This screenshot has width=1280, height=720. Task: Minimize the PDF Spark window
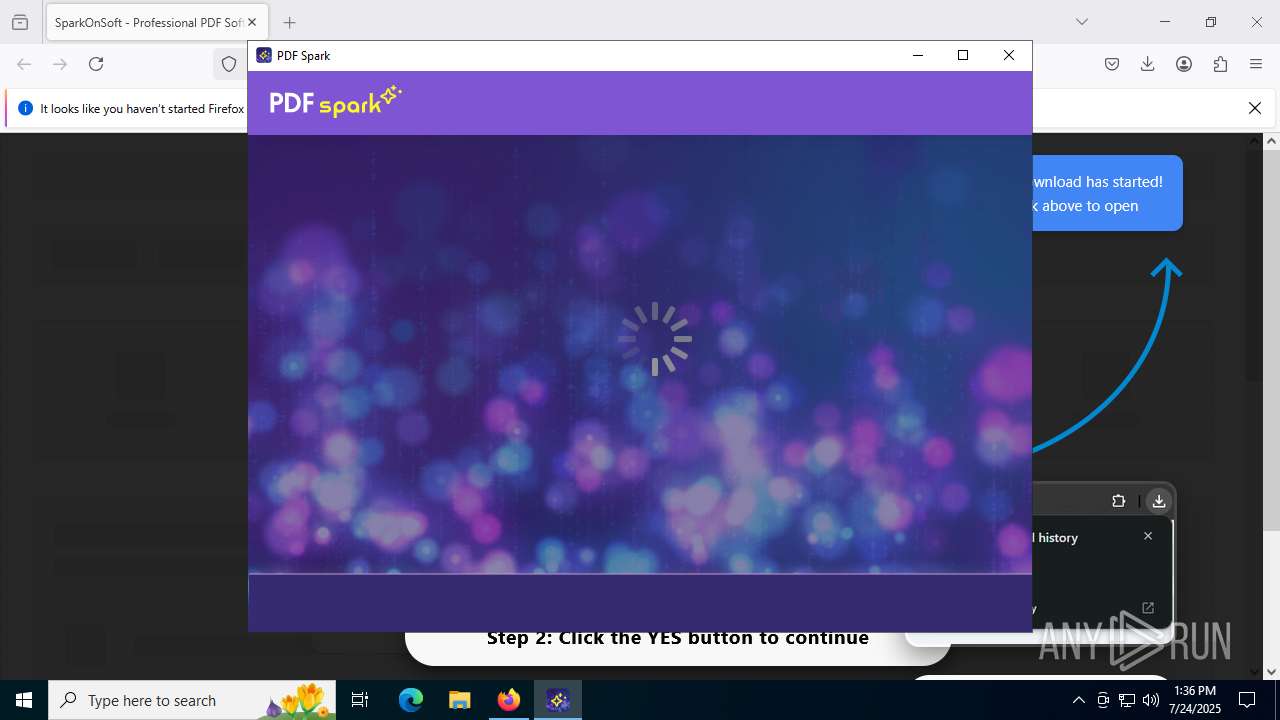(x=917, y=56)
